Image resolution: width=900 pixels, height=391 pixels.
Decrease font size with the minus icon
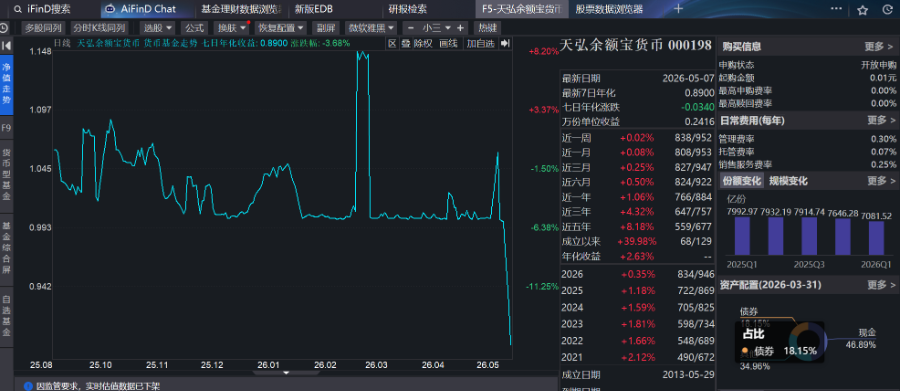point(411,28)
